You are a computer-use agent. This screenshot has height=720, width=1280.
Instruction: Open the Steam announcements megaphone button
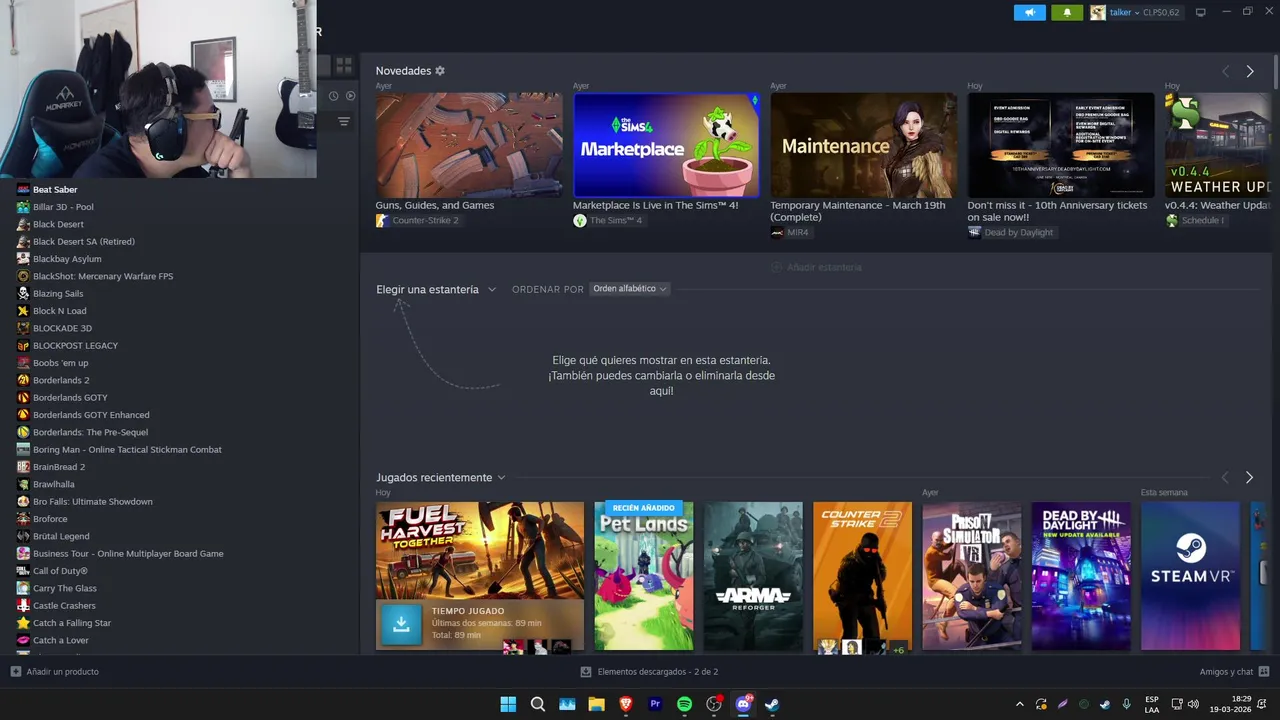pos(1029,13)
